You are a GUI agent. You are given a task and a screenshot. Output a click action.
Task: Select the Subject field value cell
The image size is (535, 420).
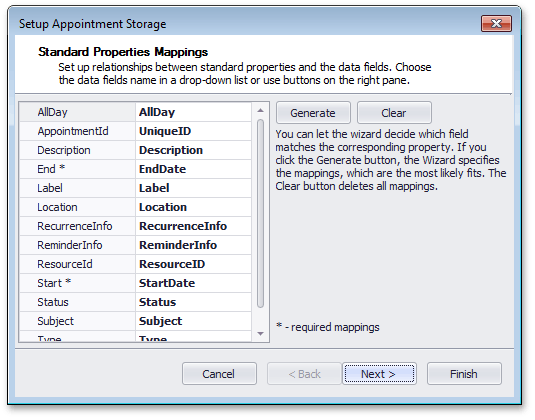point(193,321)
